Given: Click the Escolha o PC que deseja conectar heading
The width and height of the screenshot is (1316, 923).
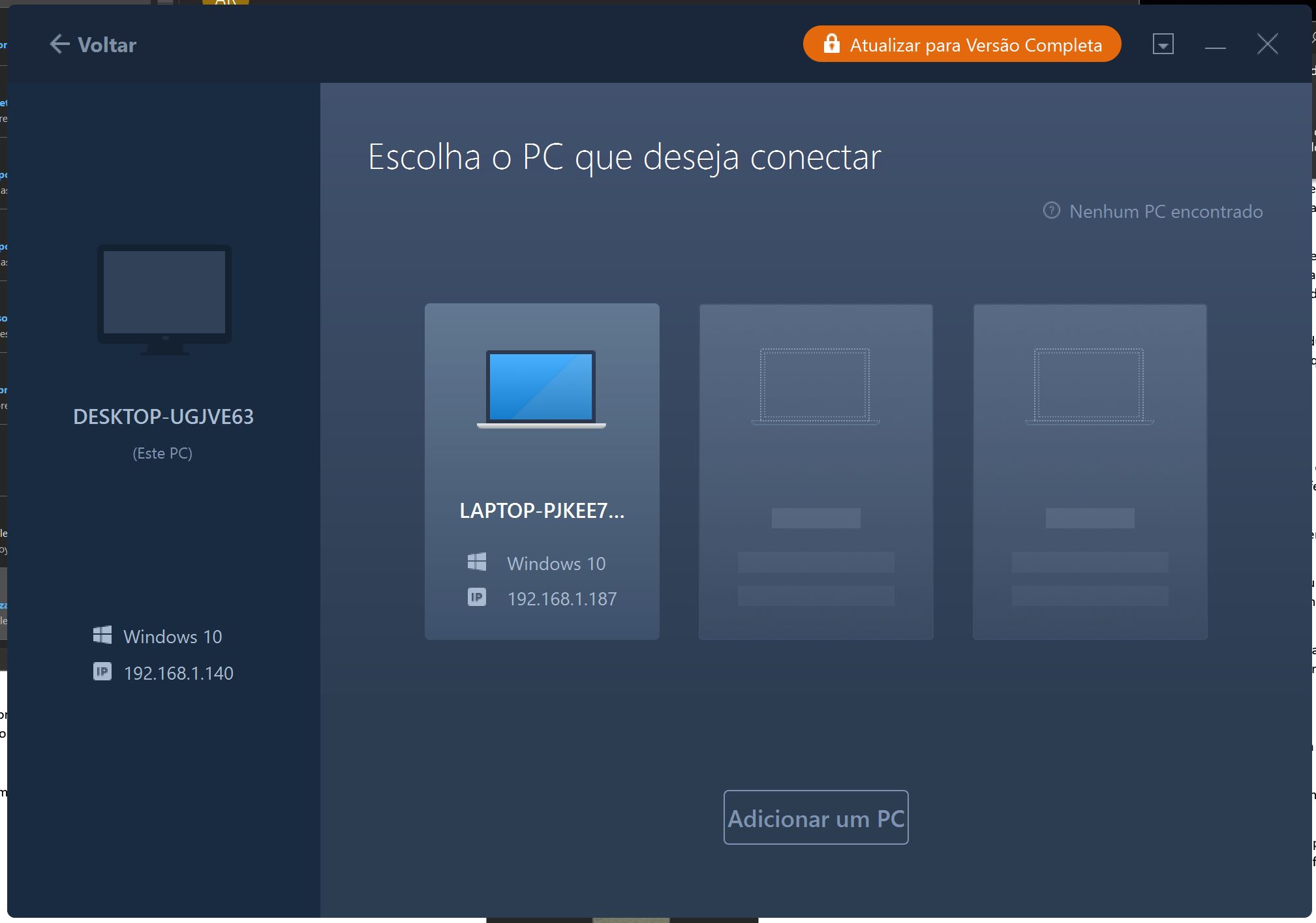Looking at the screenshot, I should point(624,157).
